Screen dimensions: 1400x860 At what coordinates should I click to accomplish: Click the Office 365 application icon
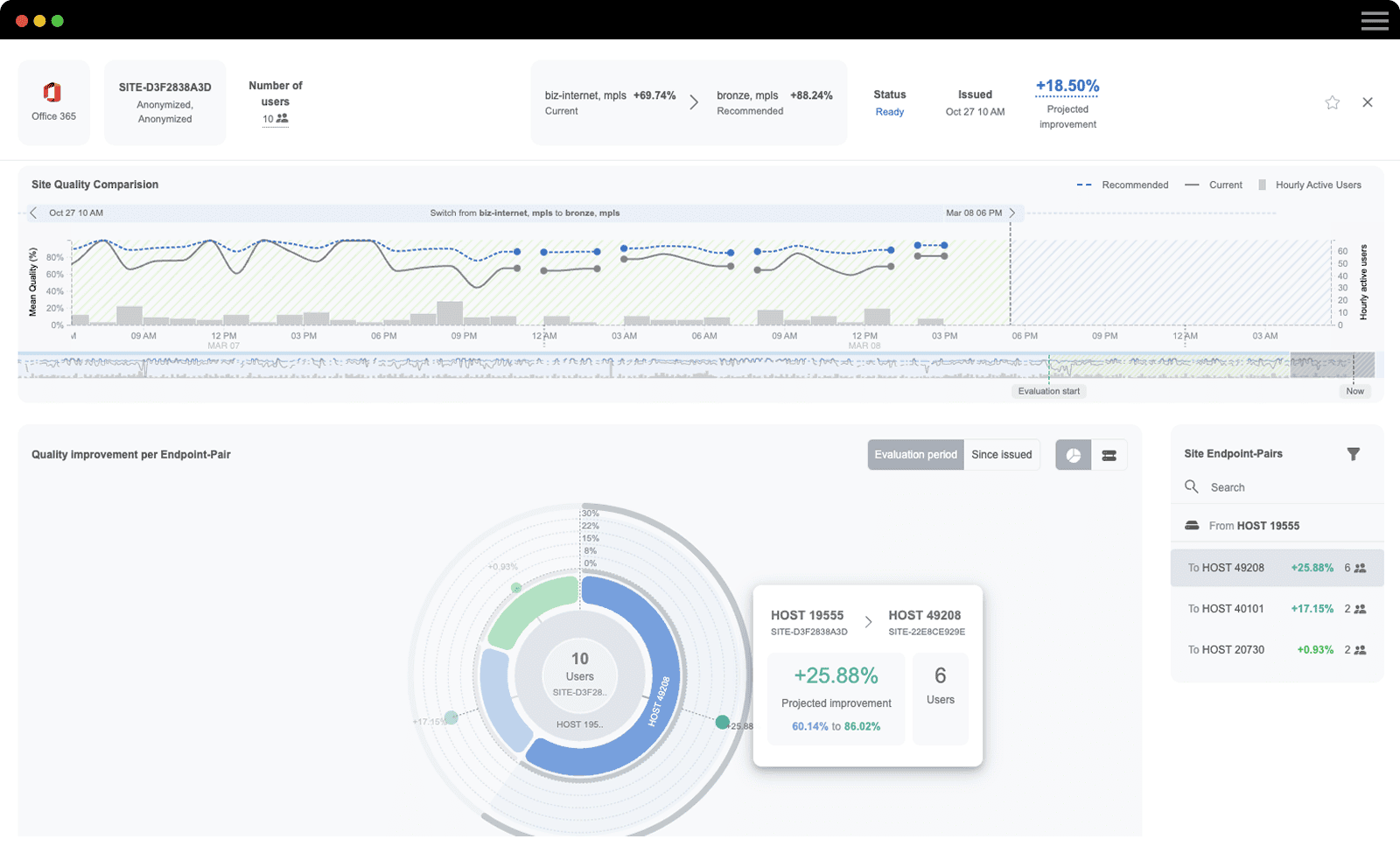click(x=53, y=94)
